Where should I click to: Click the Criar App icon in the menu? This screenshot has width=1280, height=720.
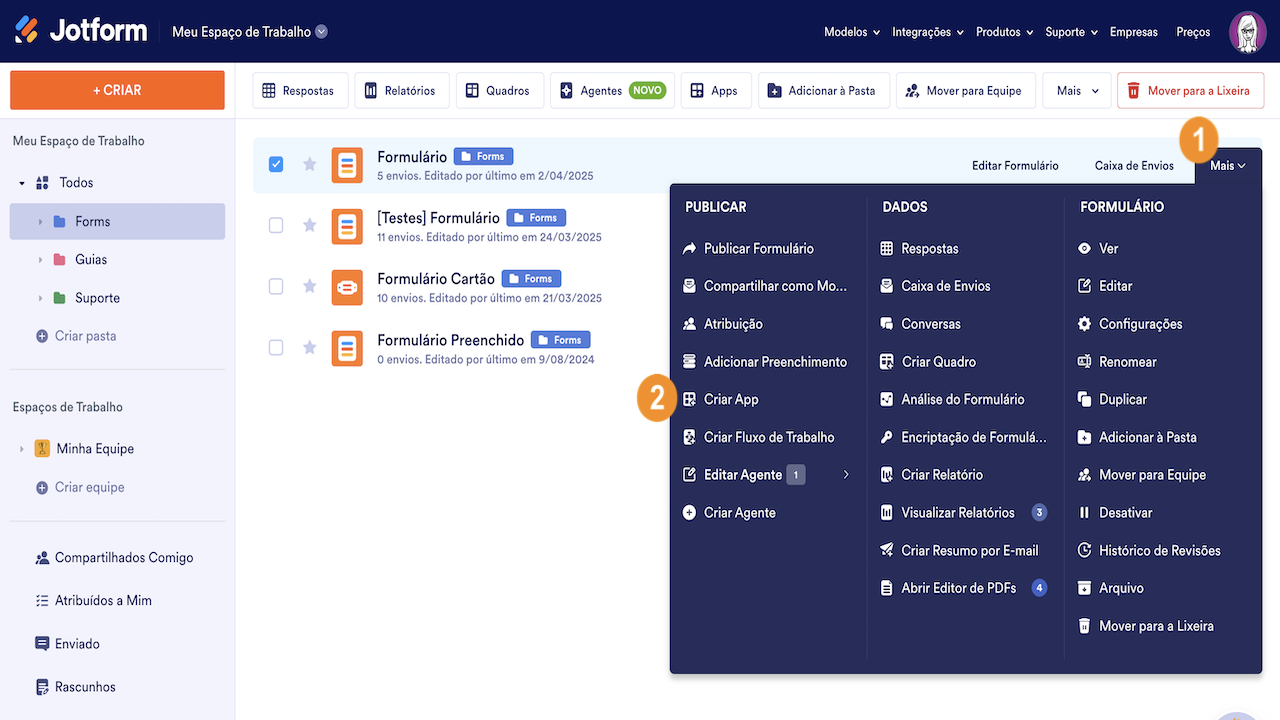pyautogui.click(x=689, y=399)
